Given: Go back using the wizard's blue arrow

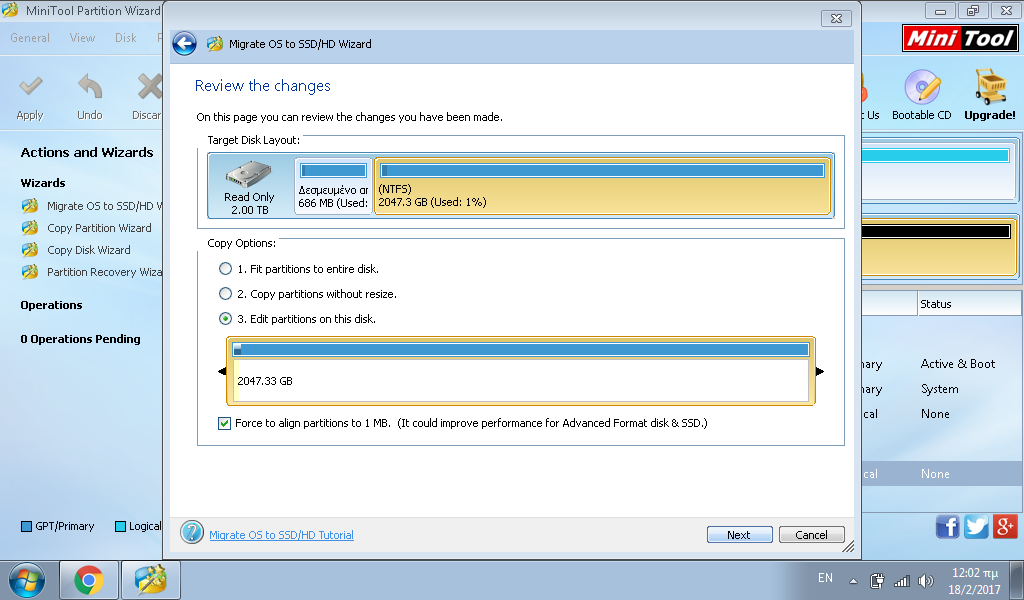Looking at the screenshot, I should tap(184, 44).
